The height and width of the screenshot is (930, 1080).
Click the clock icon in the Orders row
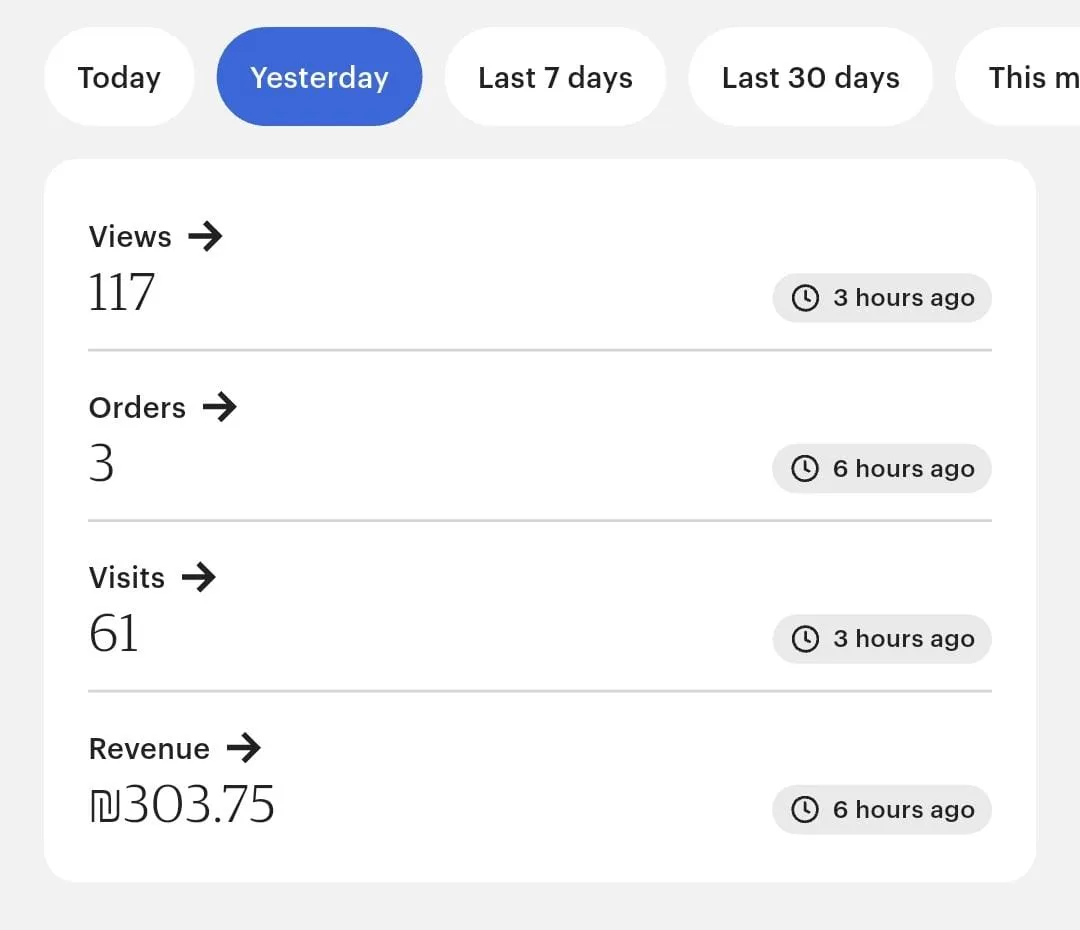pos(805,469)
